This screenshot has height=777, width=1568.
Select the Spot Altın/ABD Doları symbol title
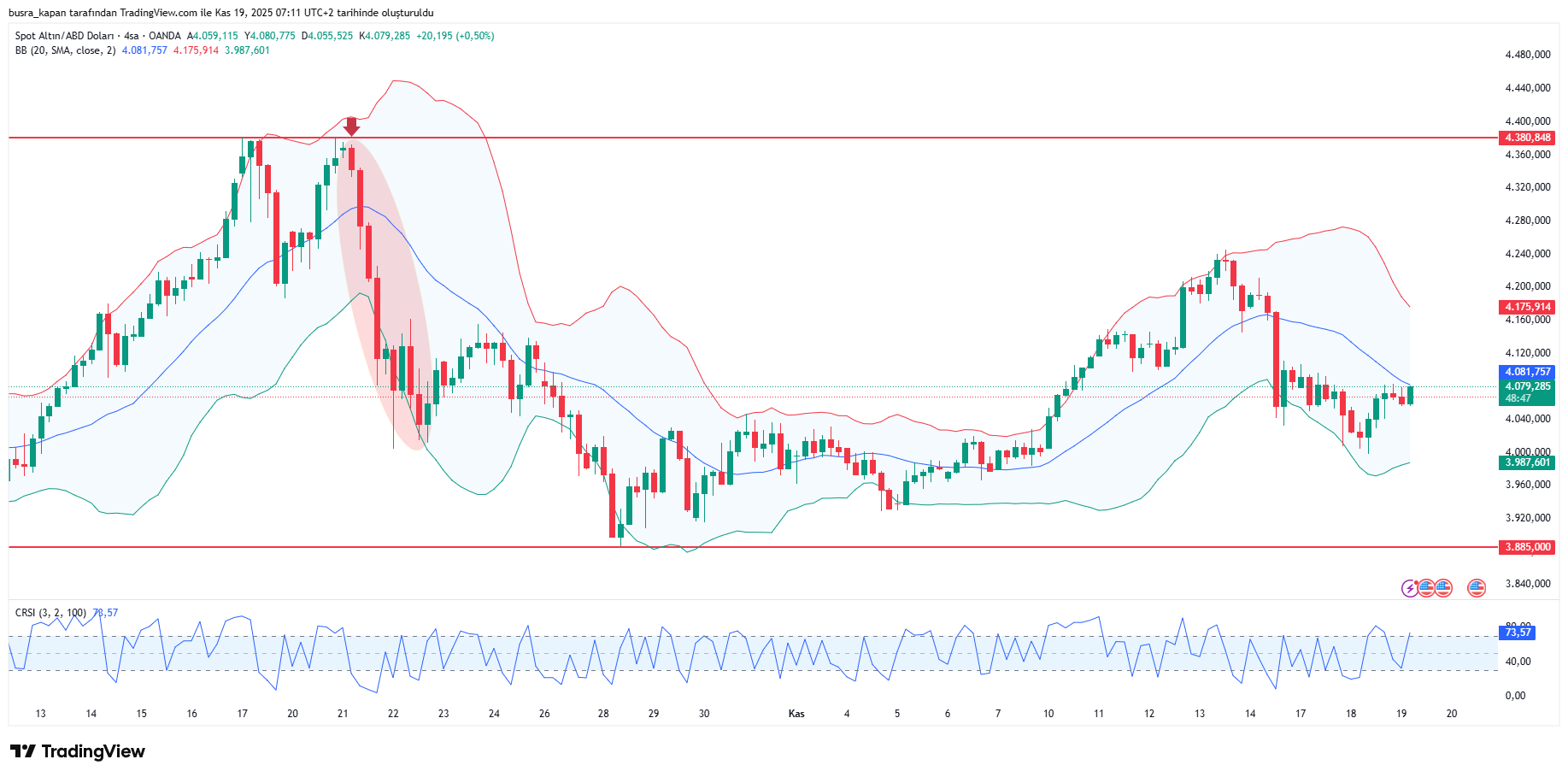[x=64, y=36]
